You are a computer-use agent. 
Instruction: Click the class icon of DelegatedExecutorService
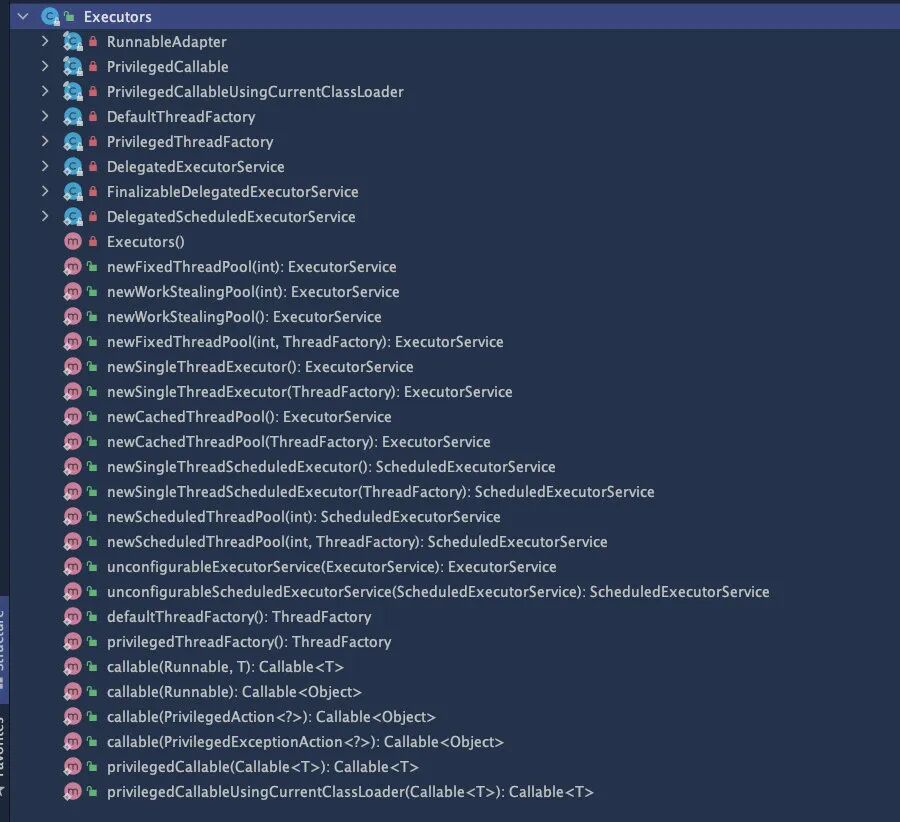pos(72,167)
